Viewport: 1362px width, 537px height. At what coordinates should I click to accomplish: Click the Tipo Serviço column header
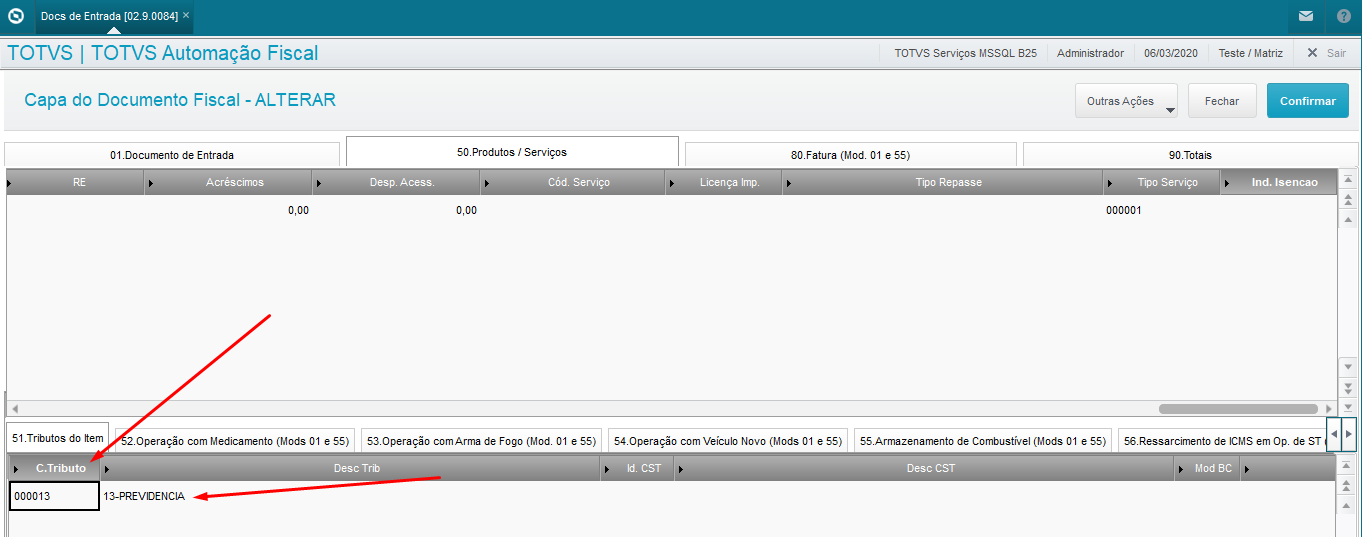pos(1167,183)
